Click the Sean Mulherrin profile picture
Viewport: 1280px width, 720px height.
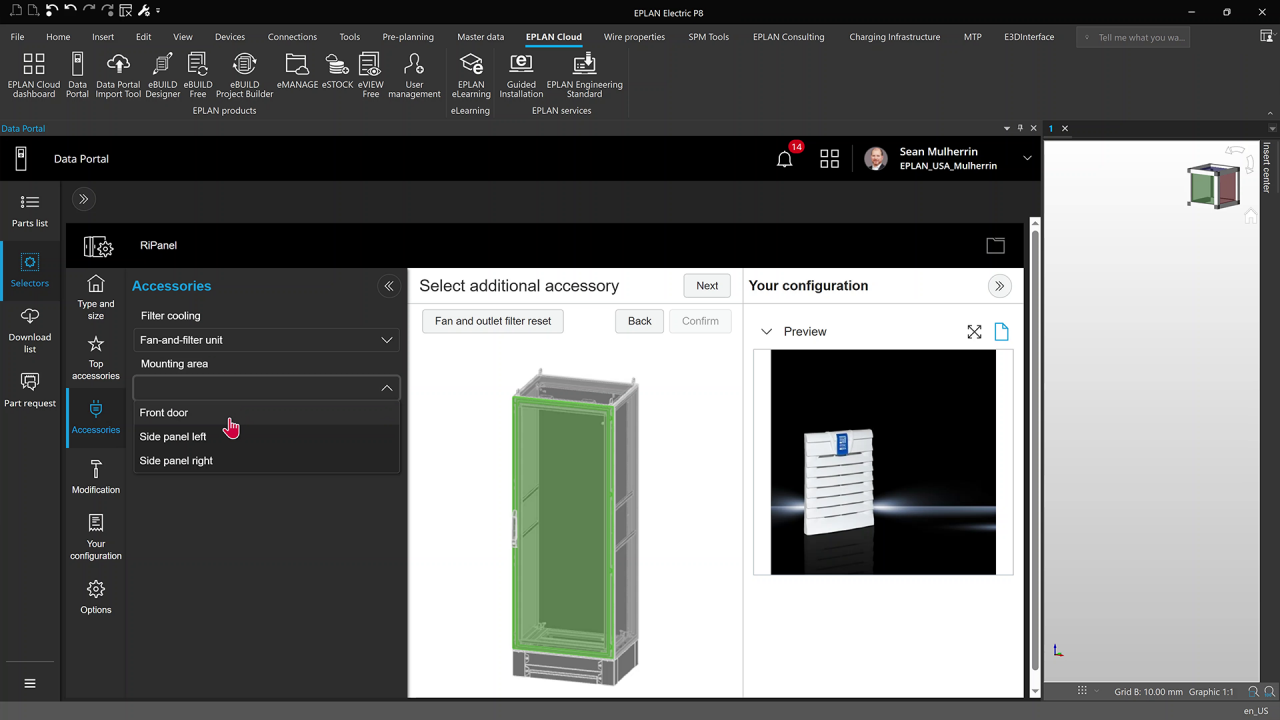[876, 158]
